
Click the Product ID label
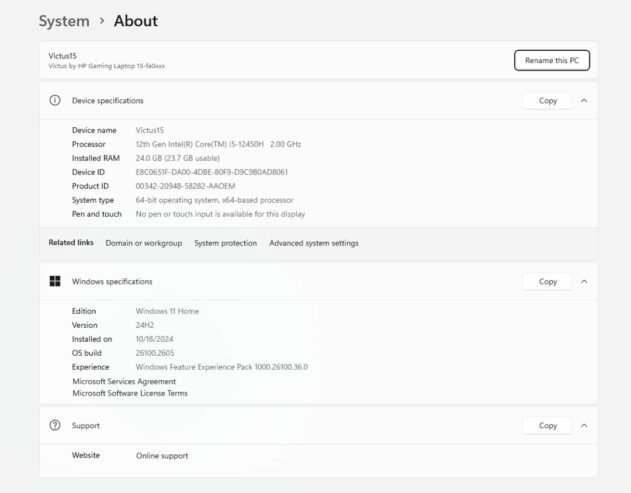click(x=90, y=186)
